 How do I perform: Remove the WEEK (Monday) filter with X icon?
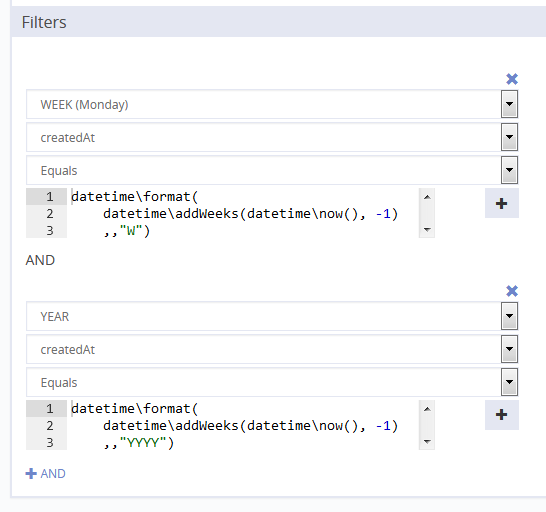tap(512, 79)
